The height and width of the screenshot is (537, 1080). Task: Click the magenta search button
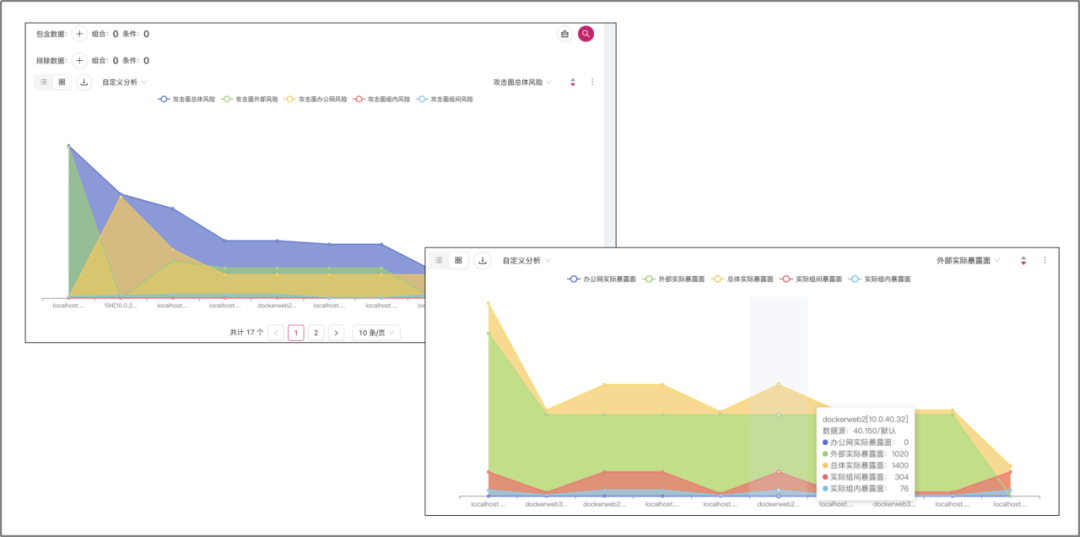pyautogui.click(x=585, y=34)
